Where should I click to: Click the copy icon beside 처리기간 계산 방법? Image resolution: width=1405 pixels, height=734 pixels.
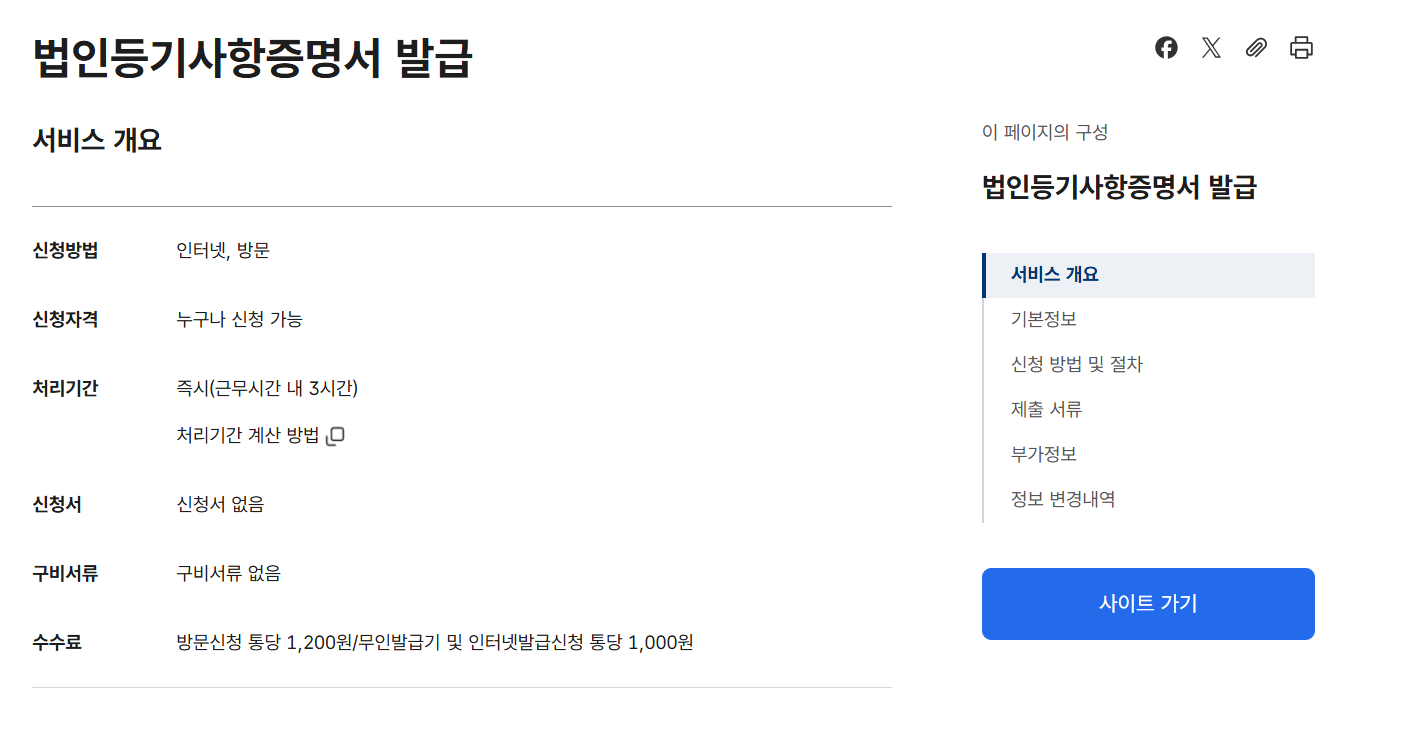(337, 435)
